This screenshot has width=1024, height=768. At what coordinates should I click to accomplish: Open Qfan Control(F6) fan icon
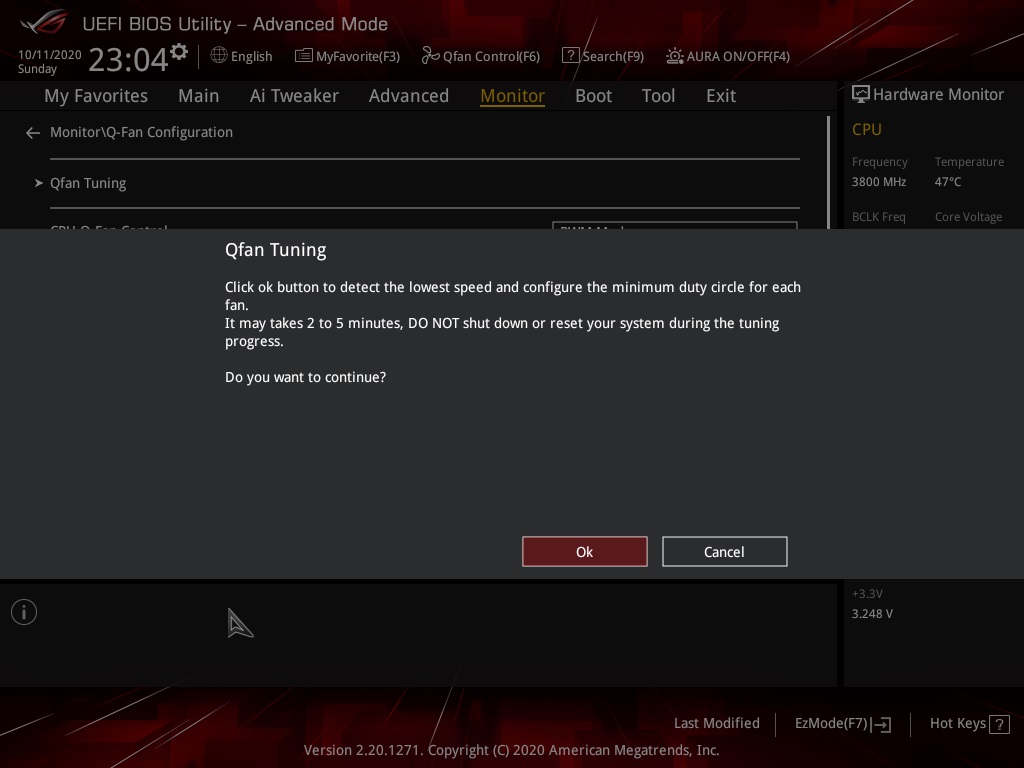430,56
